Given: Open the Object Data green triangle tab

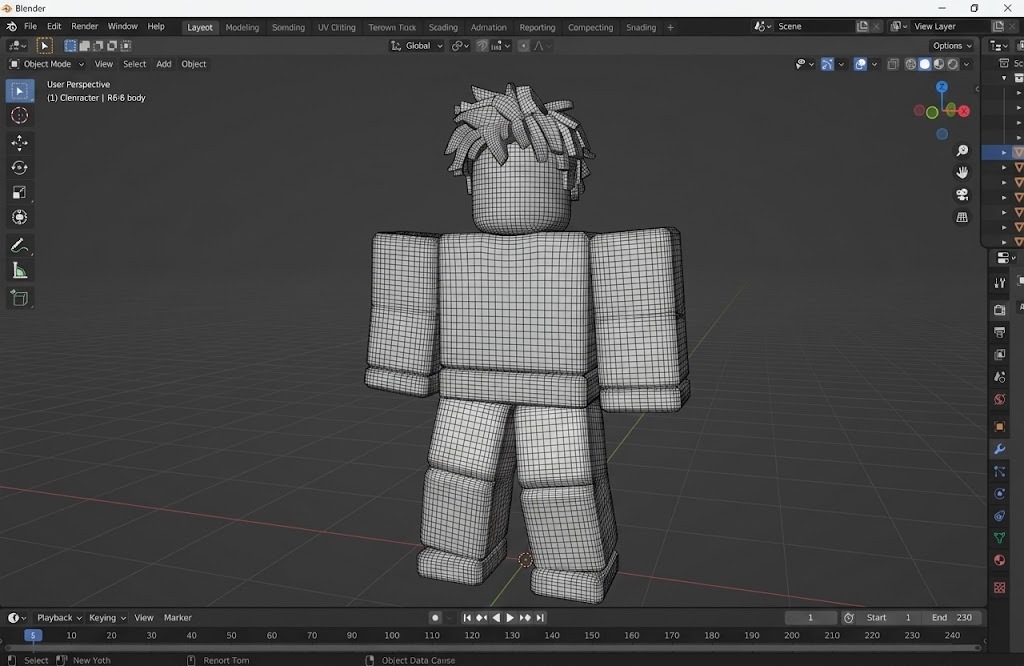Looking at the screenshot, I should click(x=1000, y=537).
